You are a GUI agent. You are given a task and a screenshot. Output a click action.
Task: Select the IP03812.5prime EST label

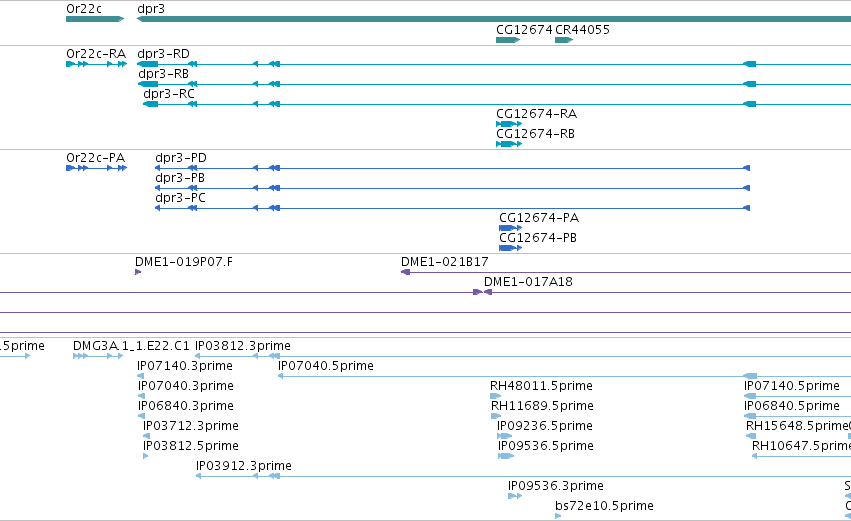190,447
